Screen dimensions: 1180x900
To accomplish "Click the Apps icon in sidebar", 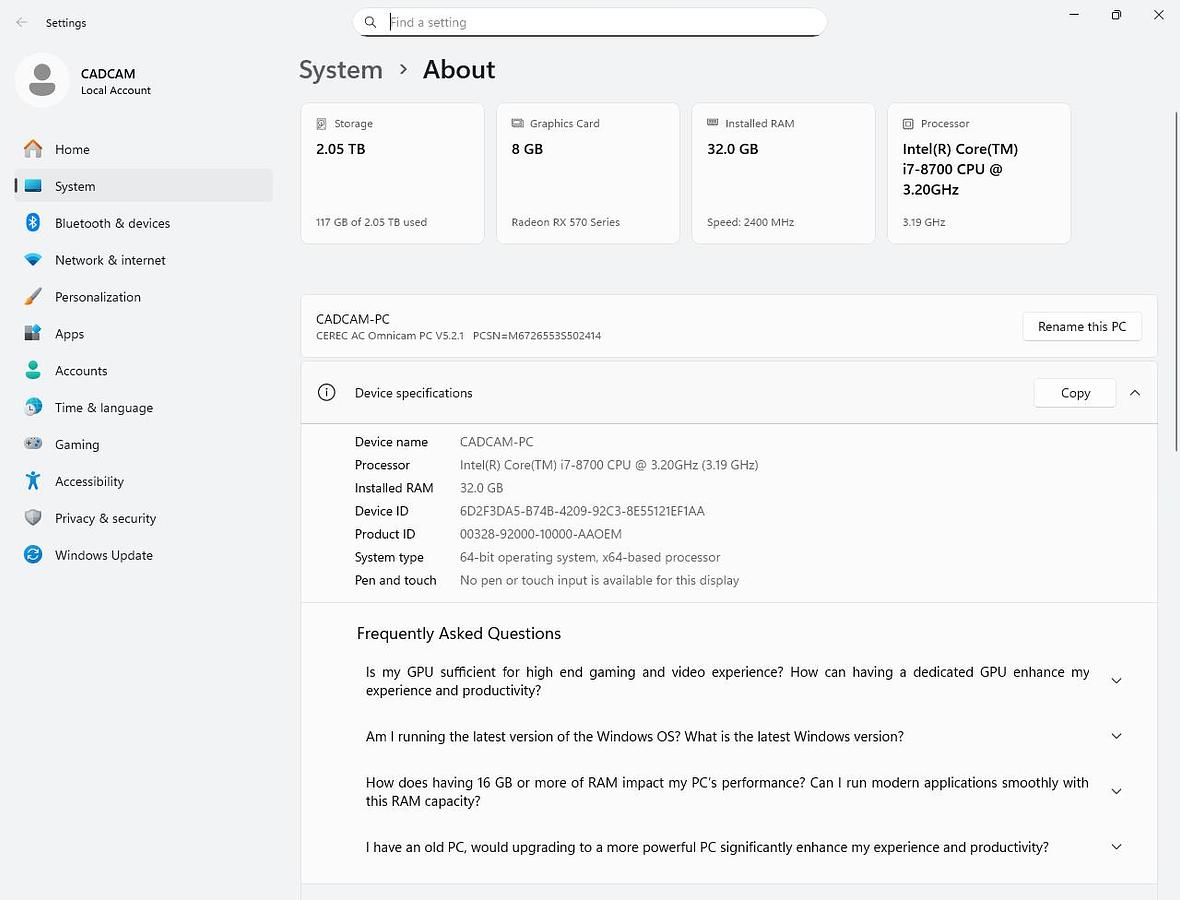I will [x=33, y=334].
